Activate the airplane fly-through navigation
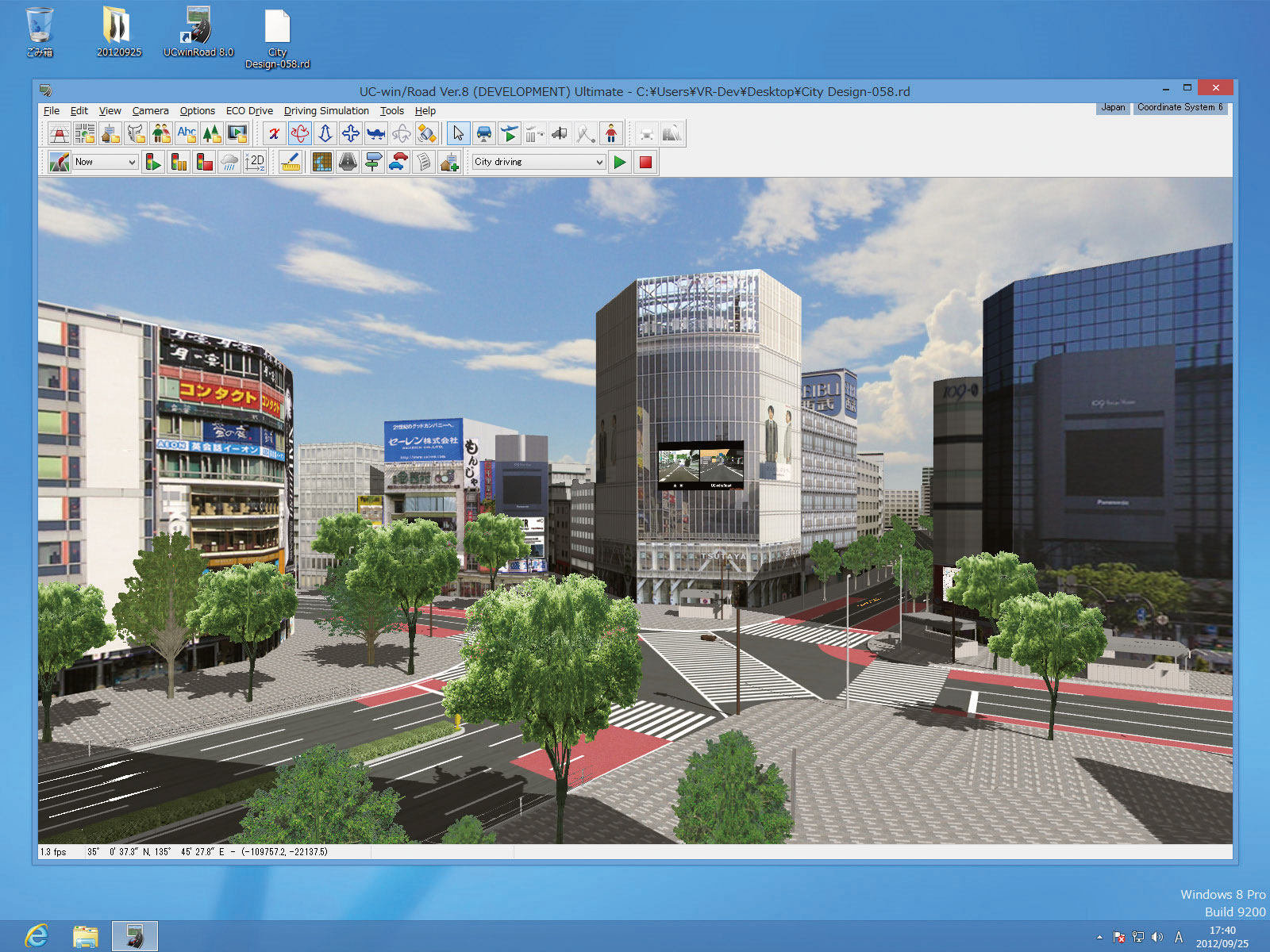The image size is (1270, 952). pyautogui.click(x=375, y=133)
